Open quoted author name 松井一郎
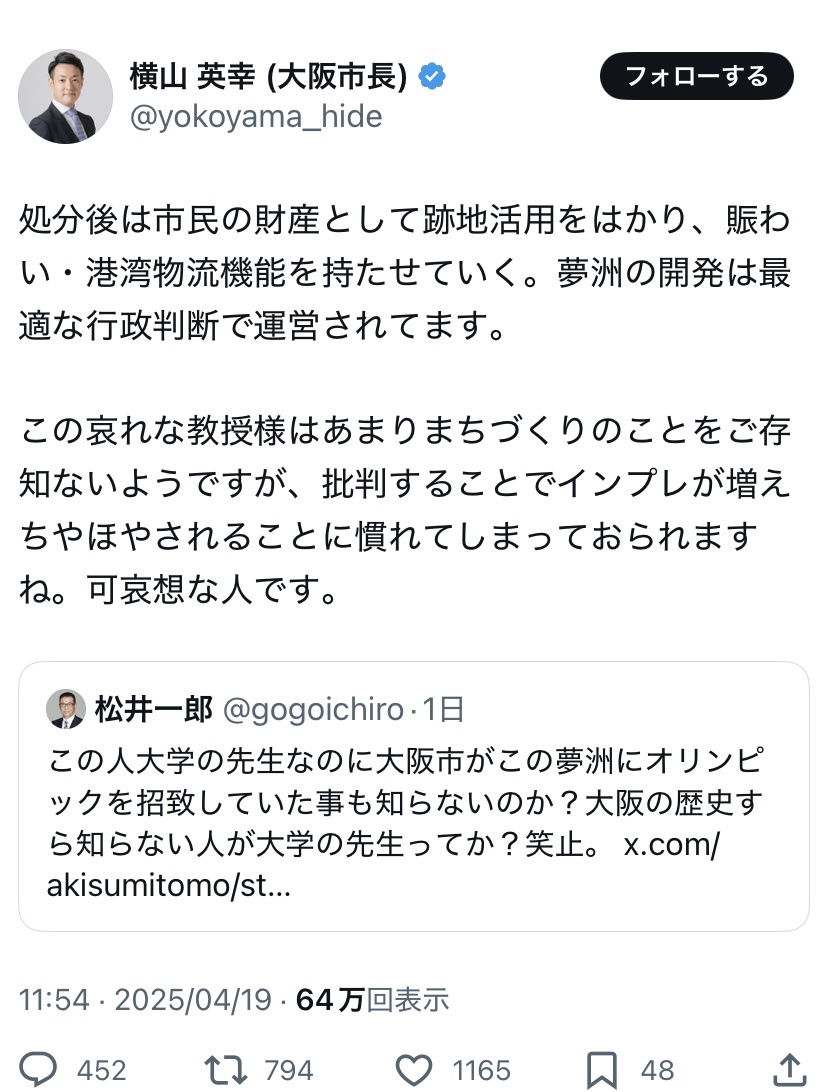 coord(154,709)
